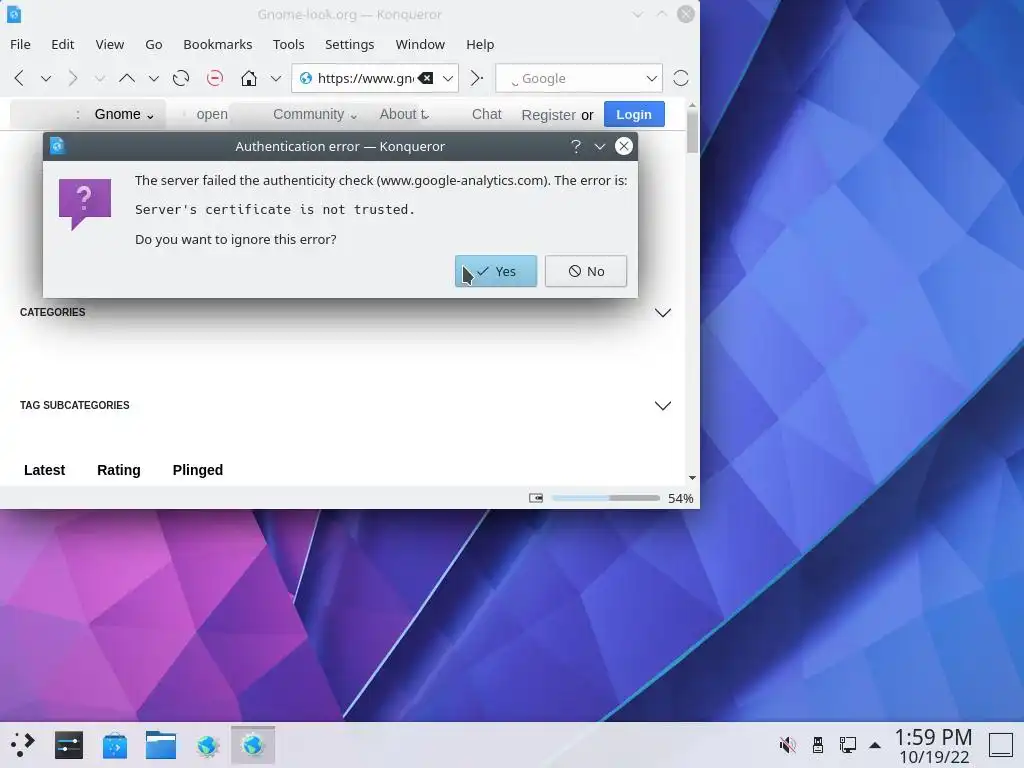Switch to the Latest tab
The height and width of the screenshot is (768, 1024).
(x=44, y=470)
